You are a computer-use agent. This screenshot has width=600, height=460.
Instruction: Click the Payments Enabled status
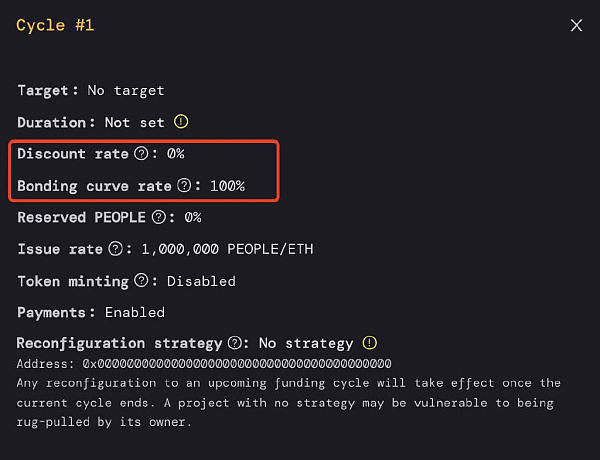135,312
